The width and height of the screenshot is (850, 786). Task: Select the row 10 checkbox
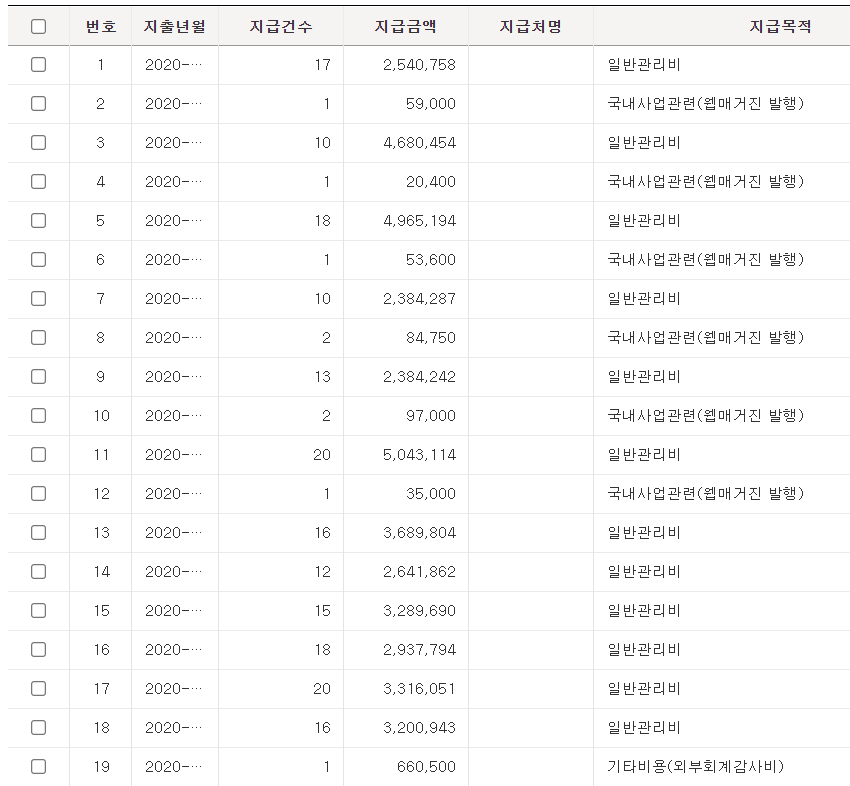(38, 416)
